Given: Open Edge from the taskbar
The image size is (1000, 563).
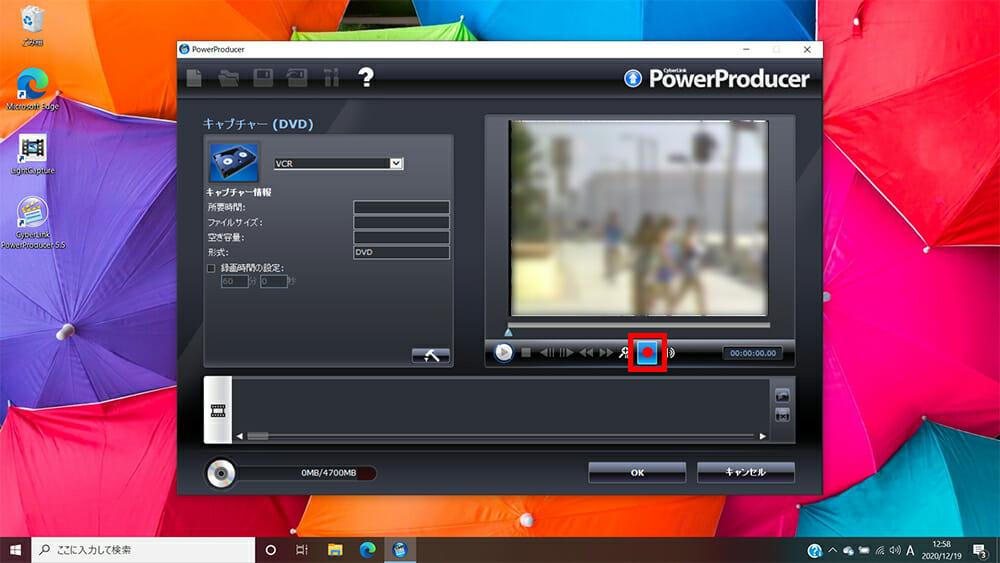Looking at the screenshot, I should click(x=367, y=550).
